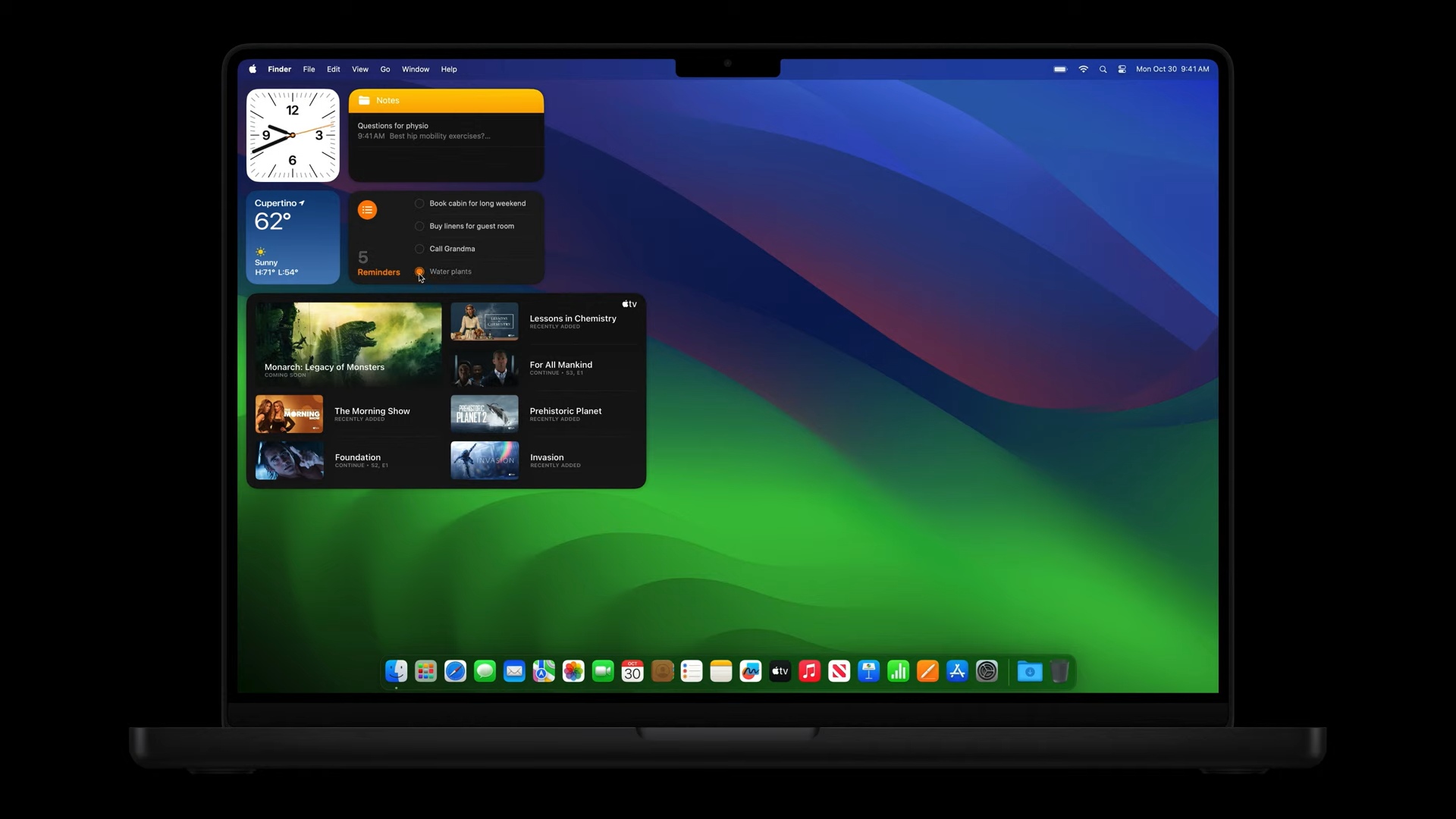Screen dimensions: 1456x819
Task: Click 'Prehistoric Planet' title text
Action: click(x=566, y=411)
